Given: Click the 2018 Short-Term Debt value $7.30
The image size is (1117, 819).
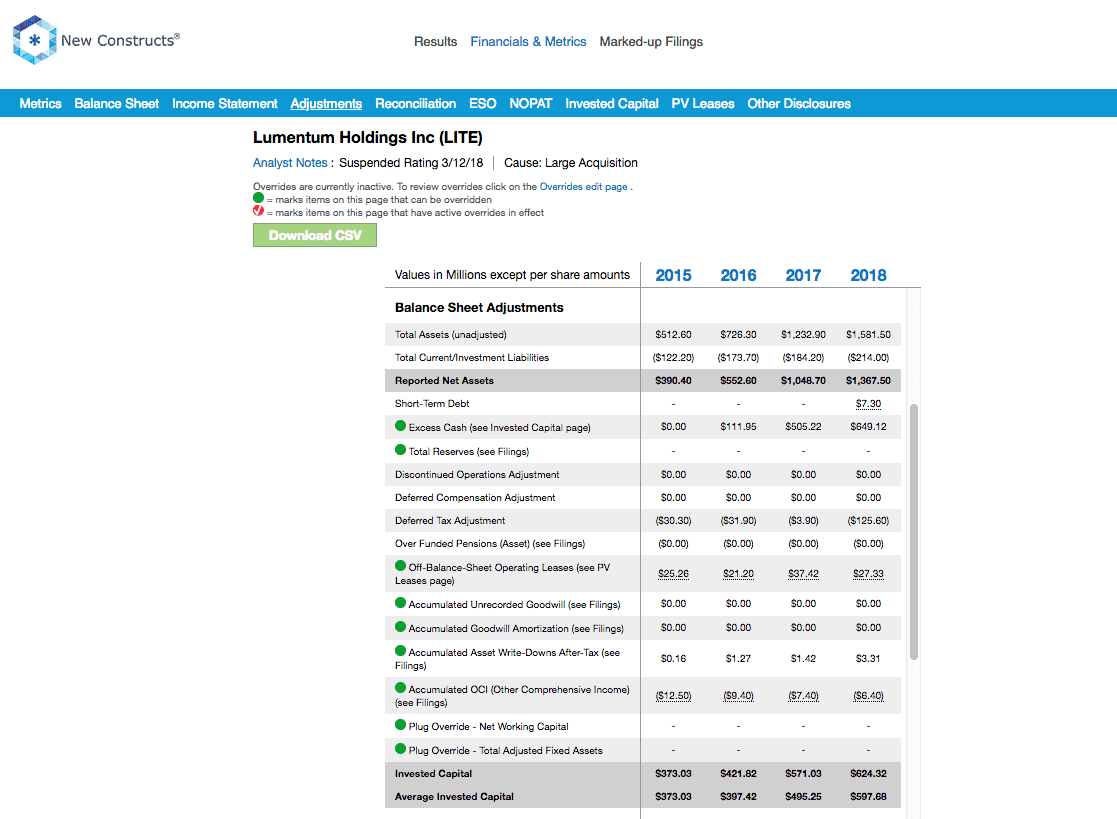Looking at the screenshot, I should click(868, 404).
